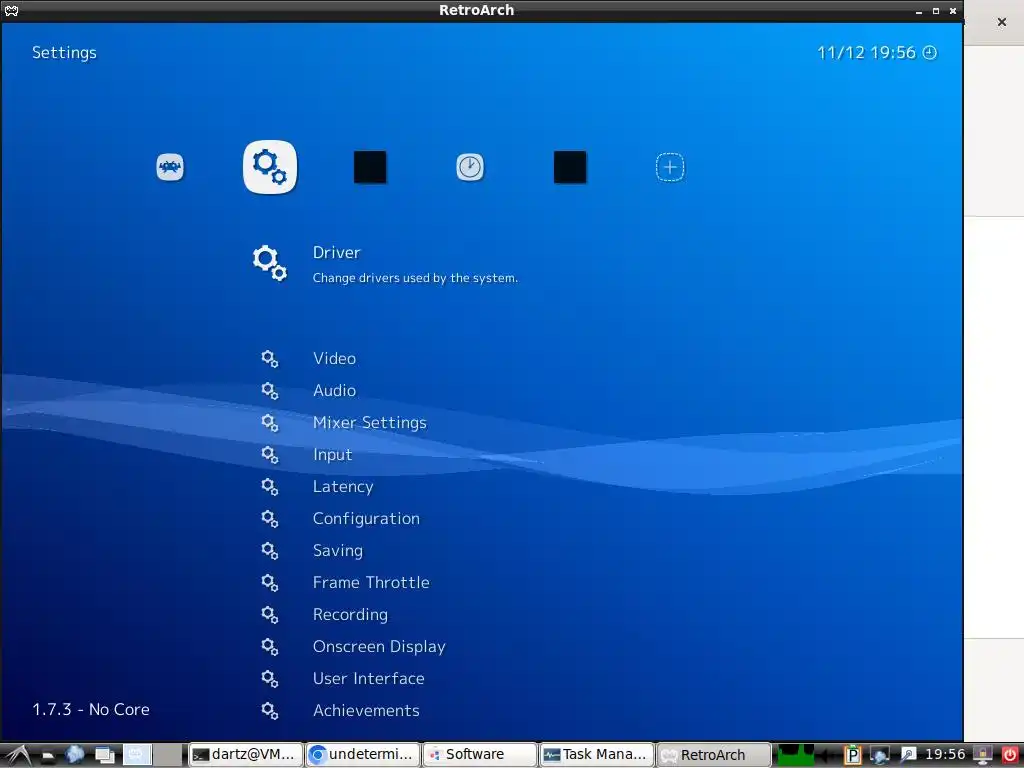Open the Driver settings entry
The width and height of the screenshot is (1024, 768).
[x=336, y=253]
